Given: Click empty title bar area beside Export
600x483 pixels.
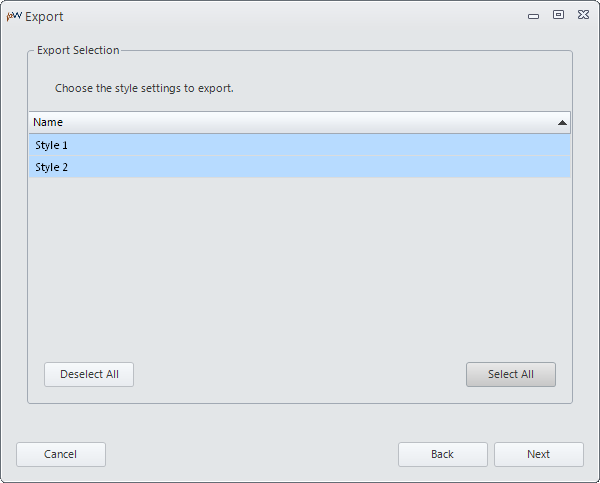Looking at the screenshot, I should pyautogui.click(x=291, y=16).
